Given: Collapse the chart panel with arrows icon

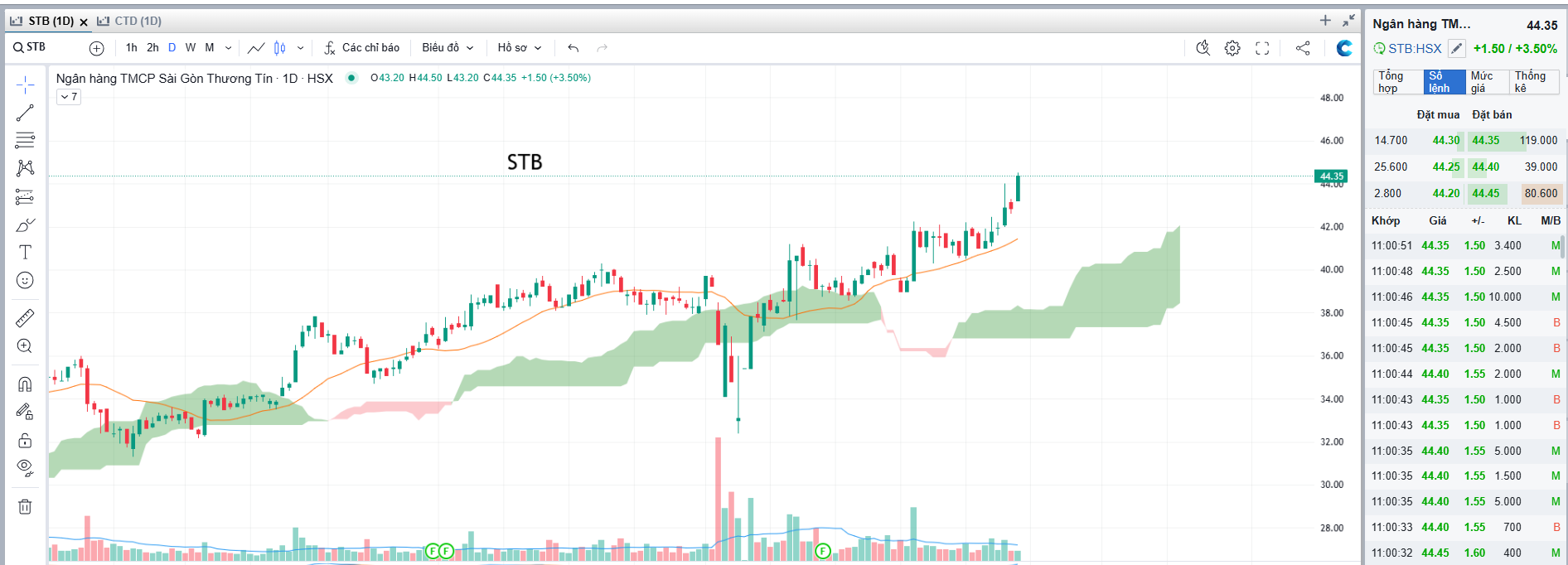Looking at the screenshot, I should click(x=1349, y=20).
